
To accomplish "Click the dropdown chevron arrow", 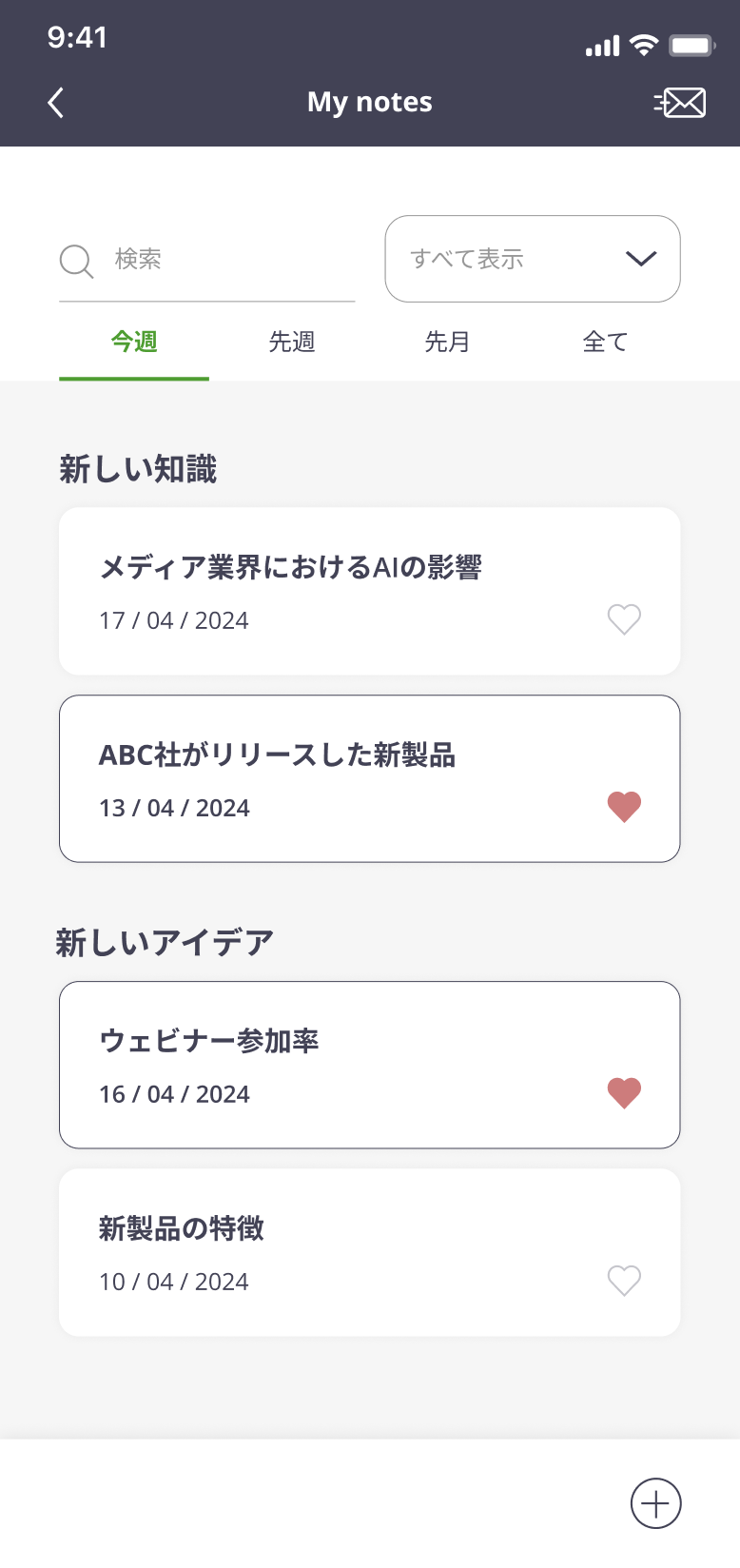I will (641, 259).
